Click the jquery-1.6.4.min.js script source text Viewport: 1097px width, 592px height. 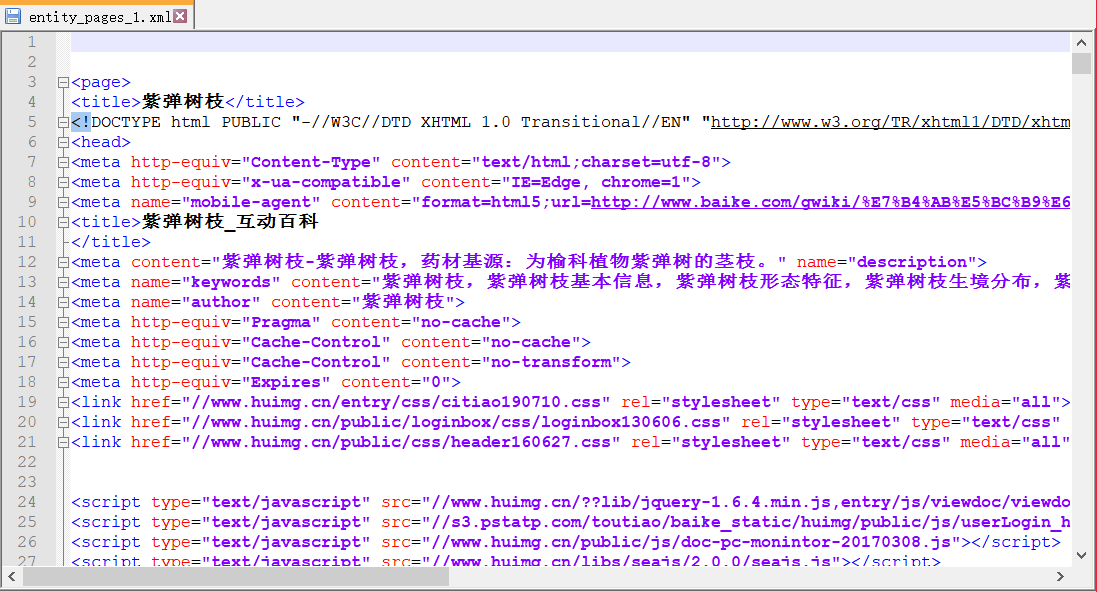(746, 502)
